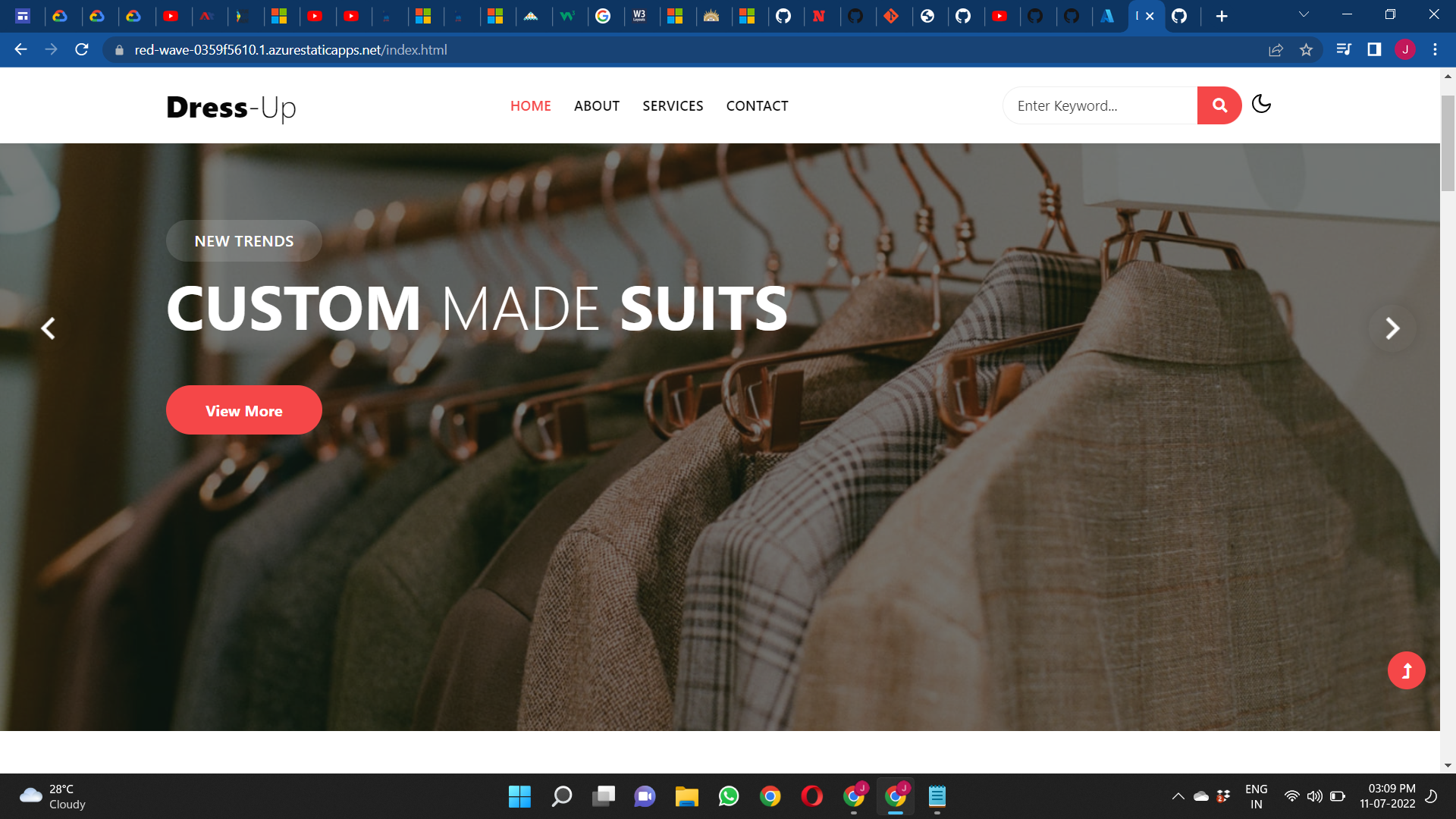Open a new browser tab
This screenshot has width=1456, height=819.
click(x=1222, y=16)
